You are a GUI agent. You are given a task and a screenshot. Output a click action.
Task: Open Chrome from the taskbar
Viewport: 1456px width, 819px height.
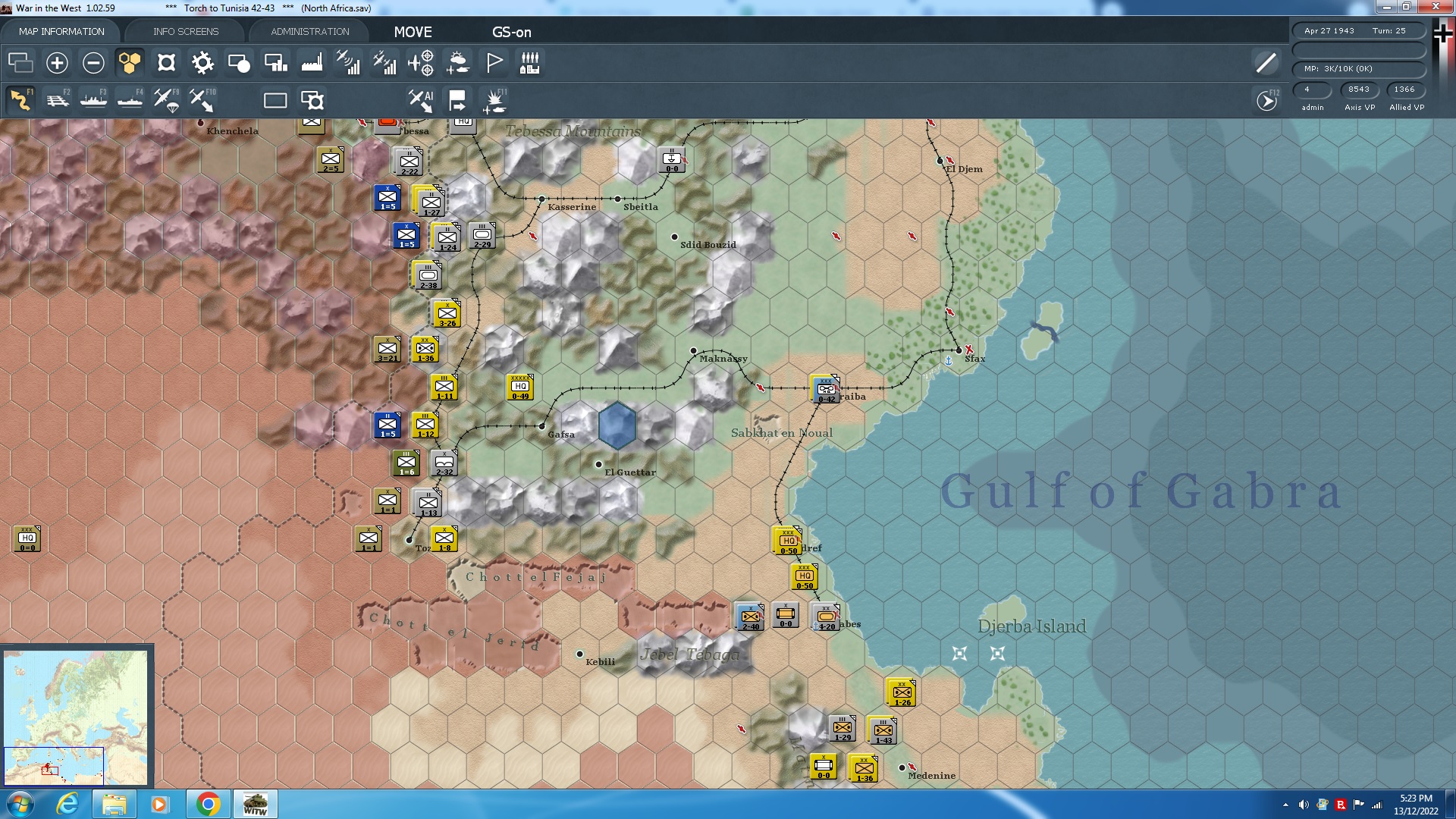point(208,804)
